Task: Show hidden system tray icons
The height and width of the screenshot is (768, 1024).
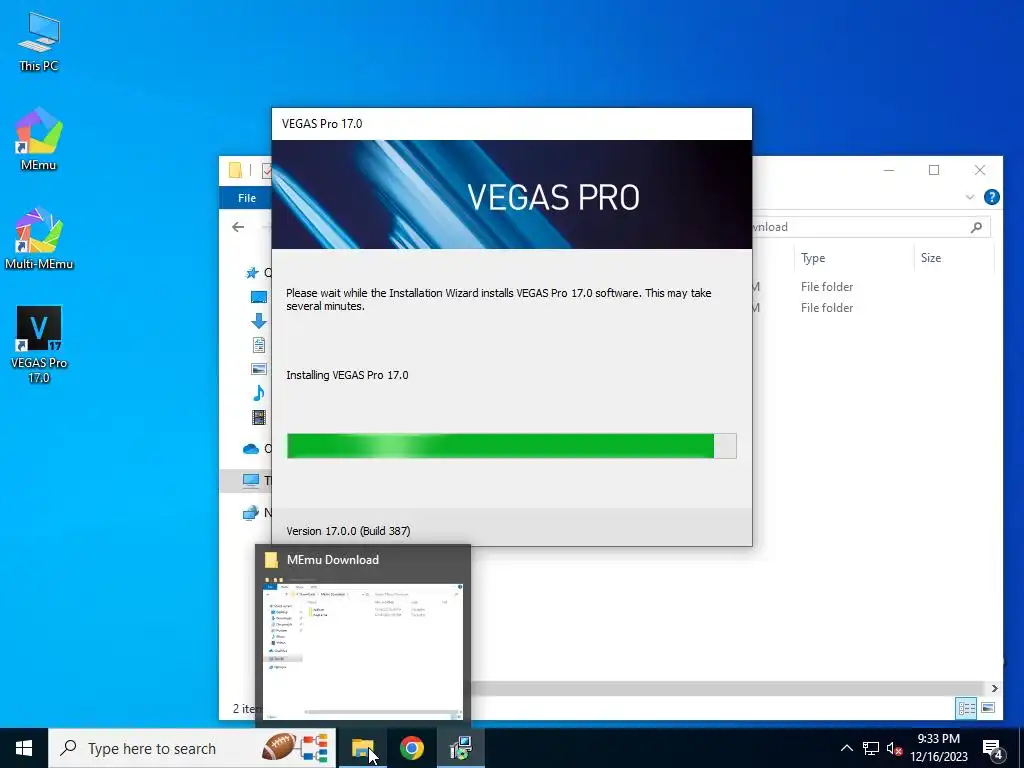Action: click(846, 748)
